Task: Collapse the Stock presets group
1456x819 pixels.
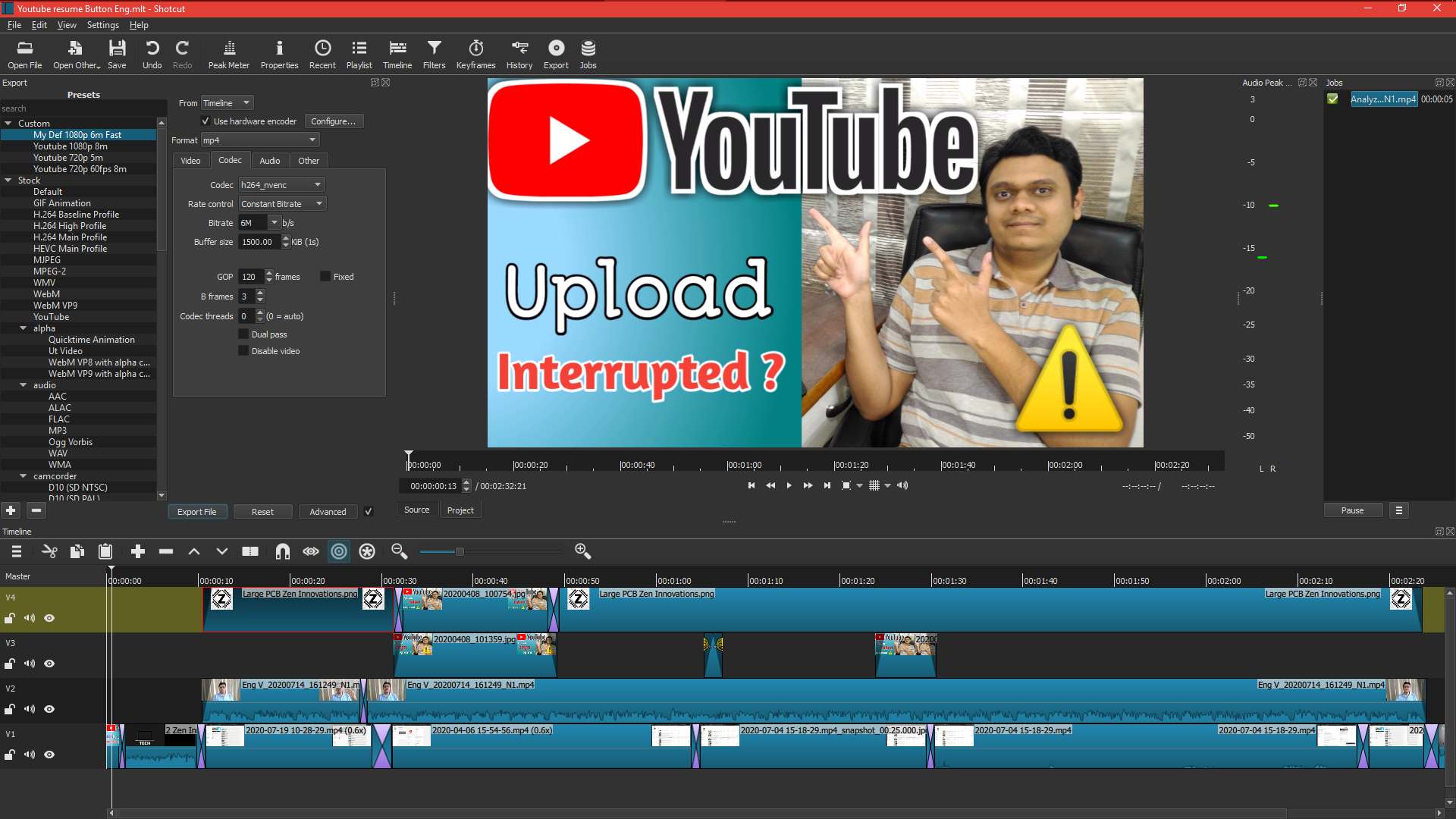Action: click(x=8, y=180)
